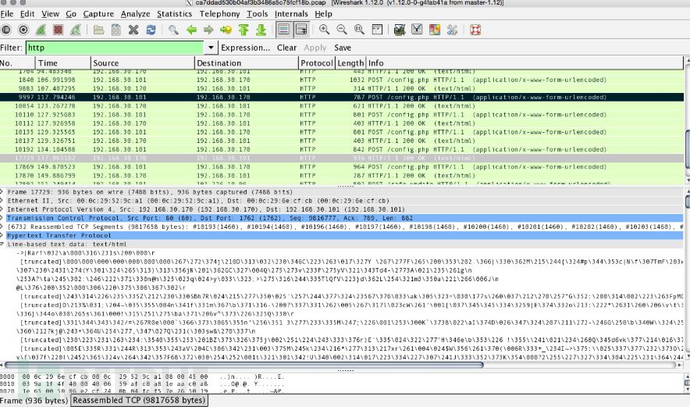Open the File menu
The width and height of the screenshot is (690, 407).
(x=7, y=14)
